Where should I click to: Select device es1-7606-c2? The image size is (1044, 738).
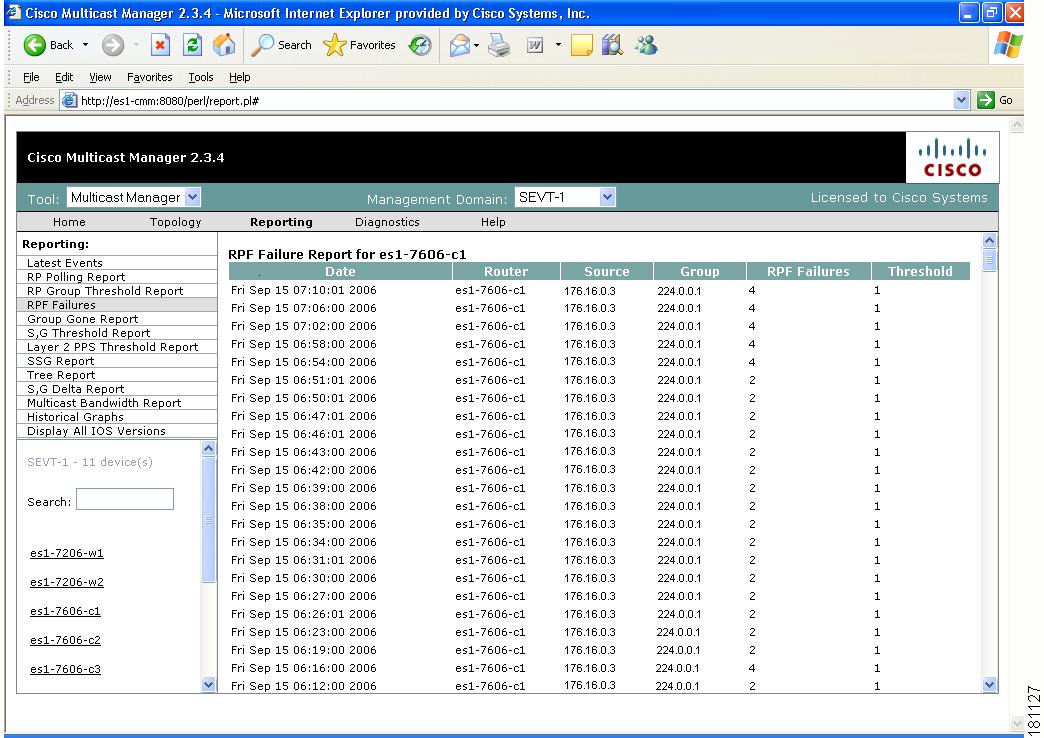pyautogui.click(x=65, y=640)
